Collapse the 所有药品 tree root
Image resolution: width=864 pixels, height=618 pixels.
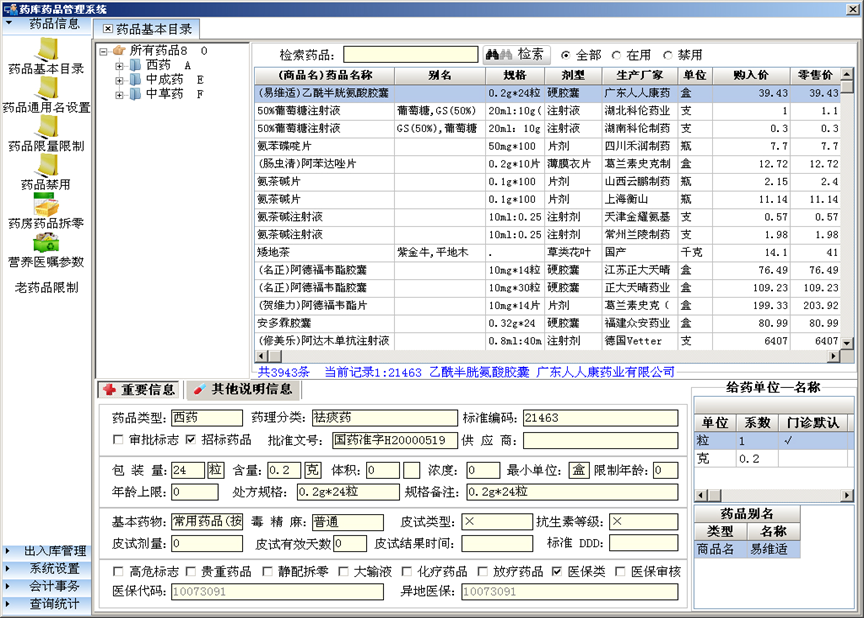pos(104,51)
